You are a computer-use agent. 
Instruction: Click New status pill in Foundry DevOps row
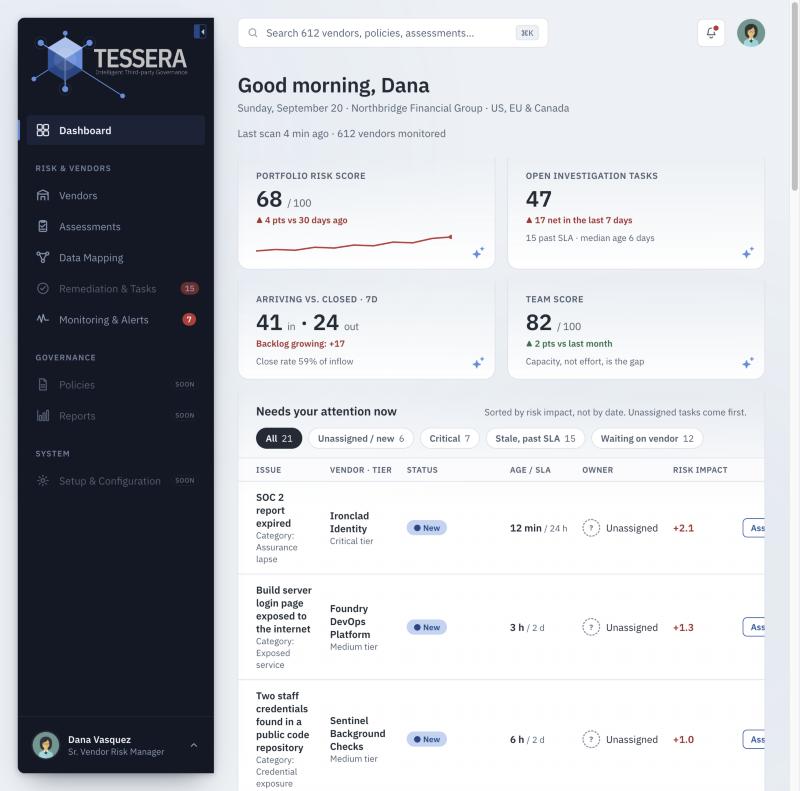[x=427, y=627]
